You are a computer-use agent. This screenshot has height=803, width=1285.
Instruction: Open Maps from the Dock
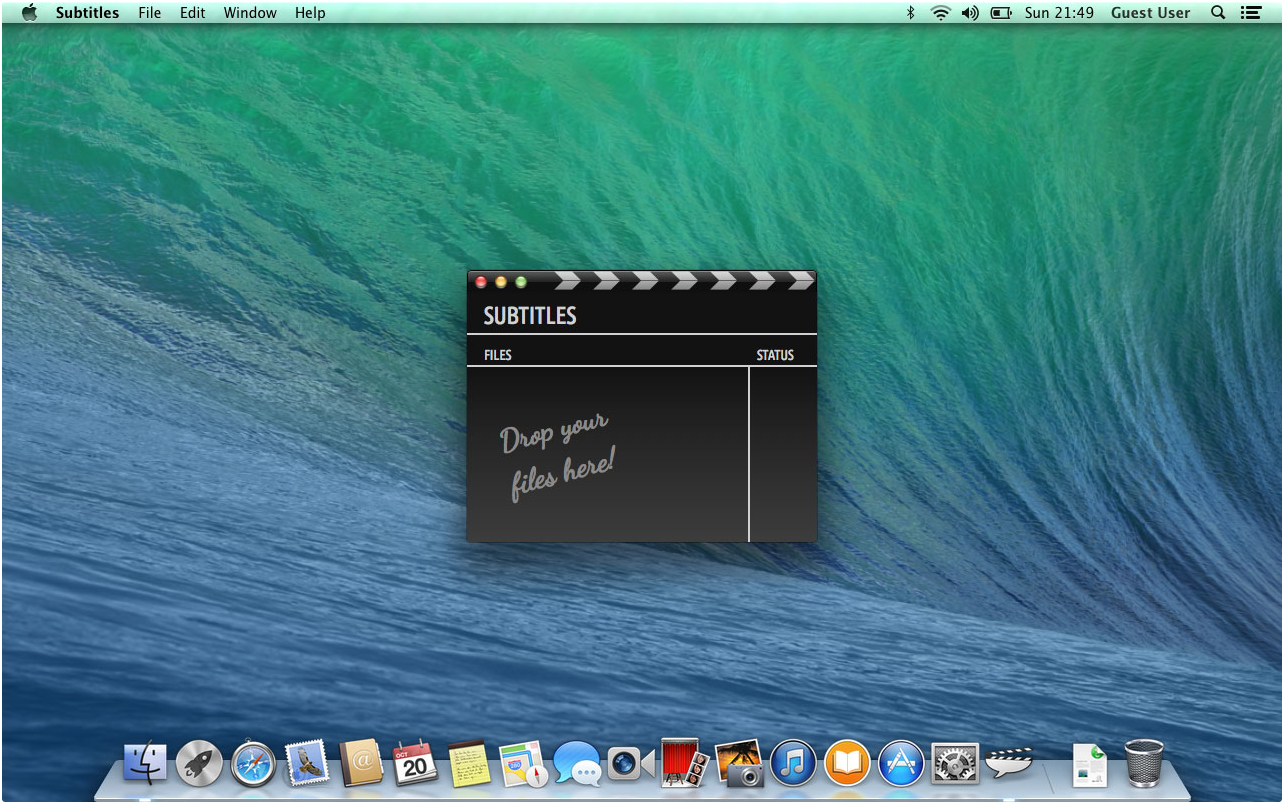[x=523, y=764]
